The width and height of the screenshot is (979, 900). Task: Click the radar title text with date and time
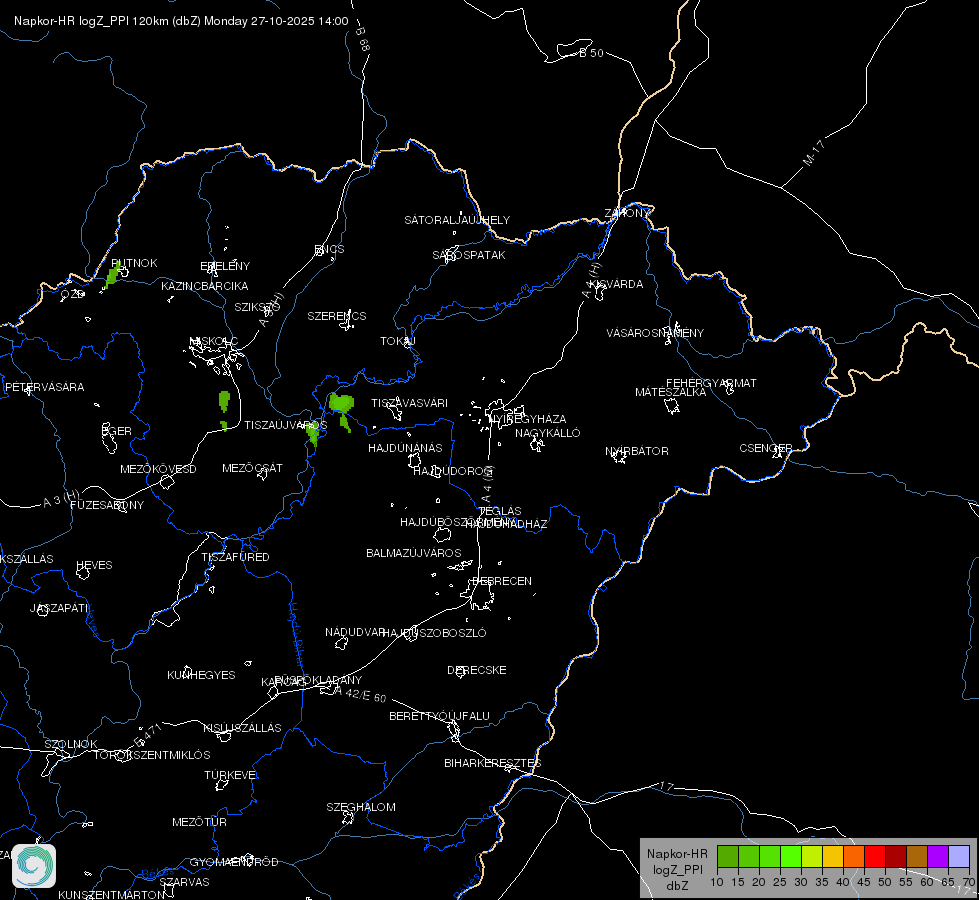point(181,21)
